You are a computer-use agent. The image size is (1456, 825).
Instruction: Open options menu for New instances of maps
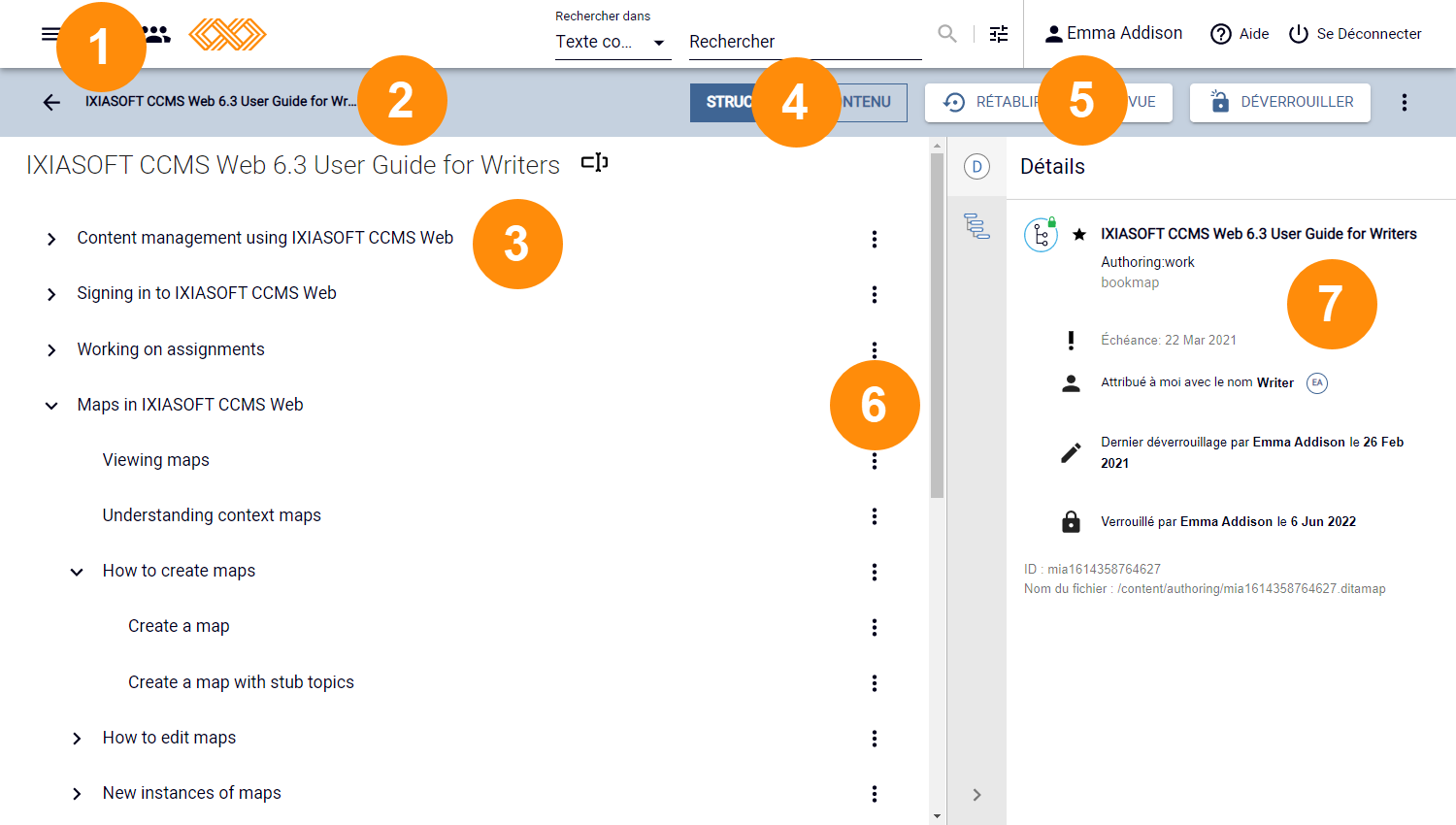pos(875,794)
